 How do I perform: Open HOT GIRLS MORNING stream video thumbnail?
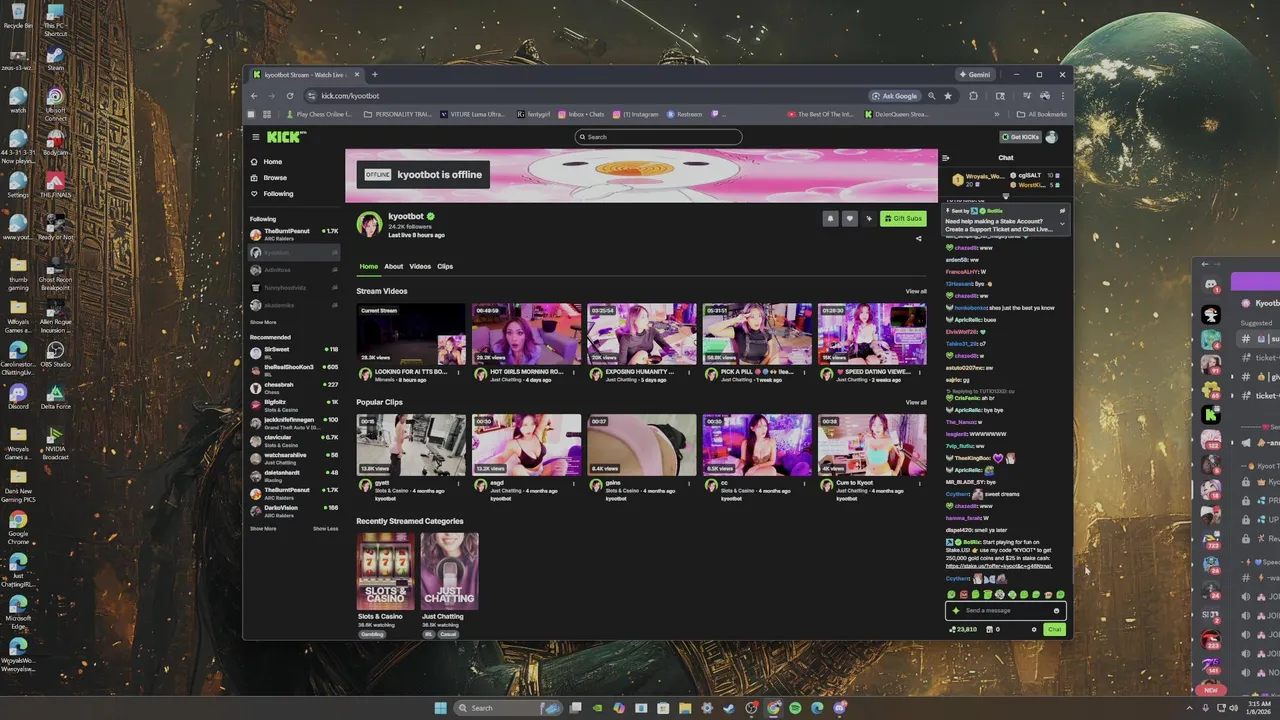pos(527,334)
